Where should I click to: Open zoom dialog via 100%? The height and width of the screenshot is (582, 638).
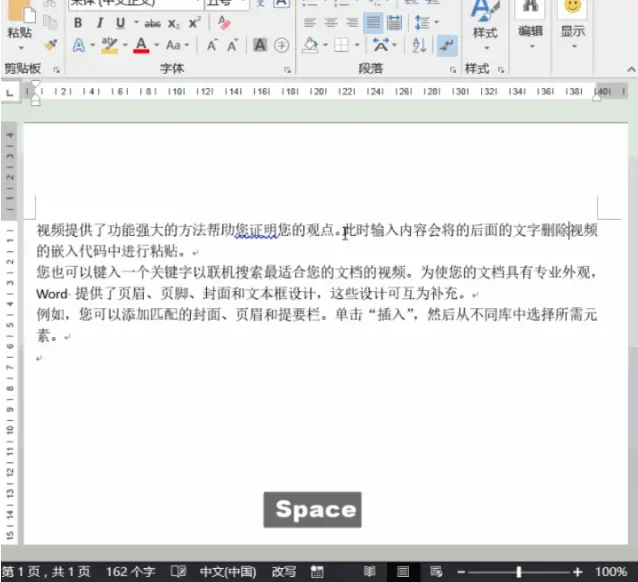611,572
